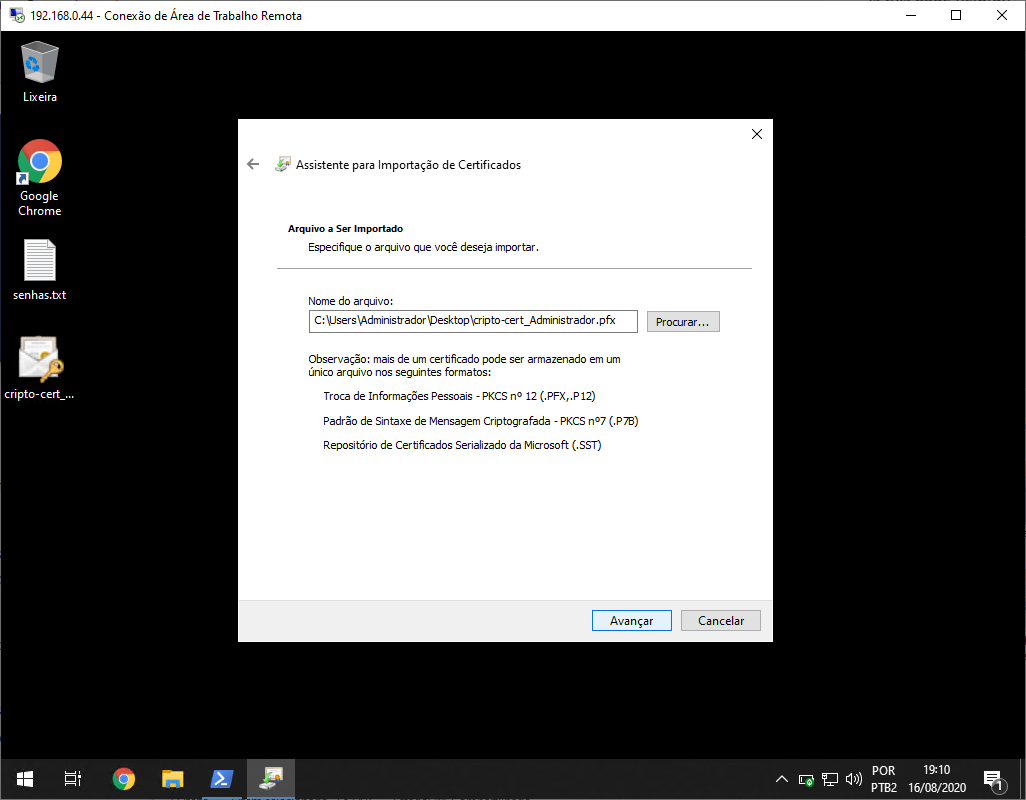Viewport: 1026px width, 800px height.
Task: Click the Cancelar button
Action: pyautogui.click(x=720, y=620)
